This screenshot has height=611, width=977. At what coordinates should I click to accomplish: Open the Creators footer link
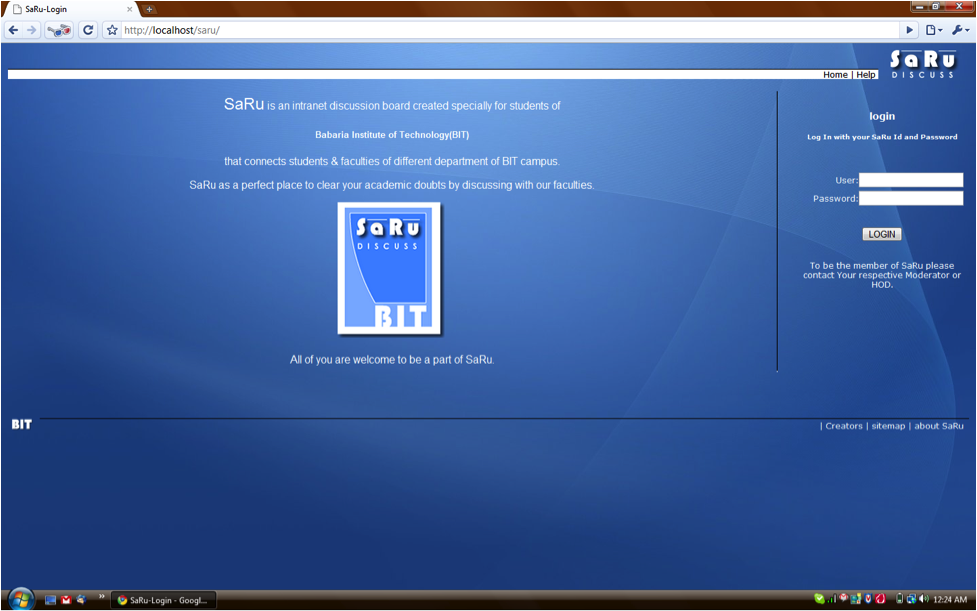point(844,426)
